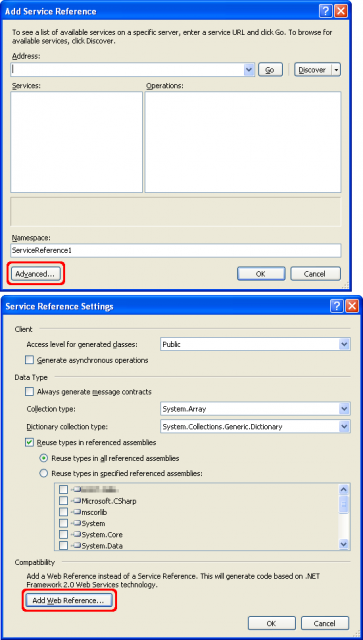Click assembly list scrollbar up arrow
The height and width of the screenshot is (640, 363).
pyautogui.click(x=344, y=489)
